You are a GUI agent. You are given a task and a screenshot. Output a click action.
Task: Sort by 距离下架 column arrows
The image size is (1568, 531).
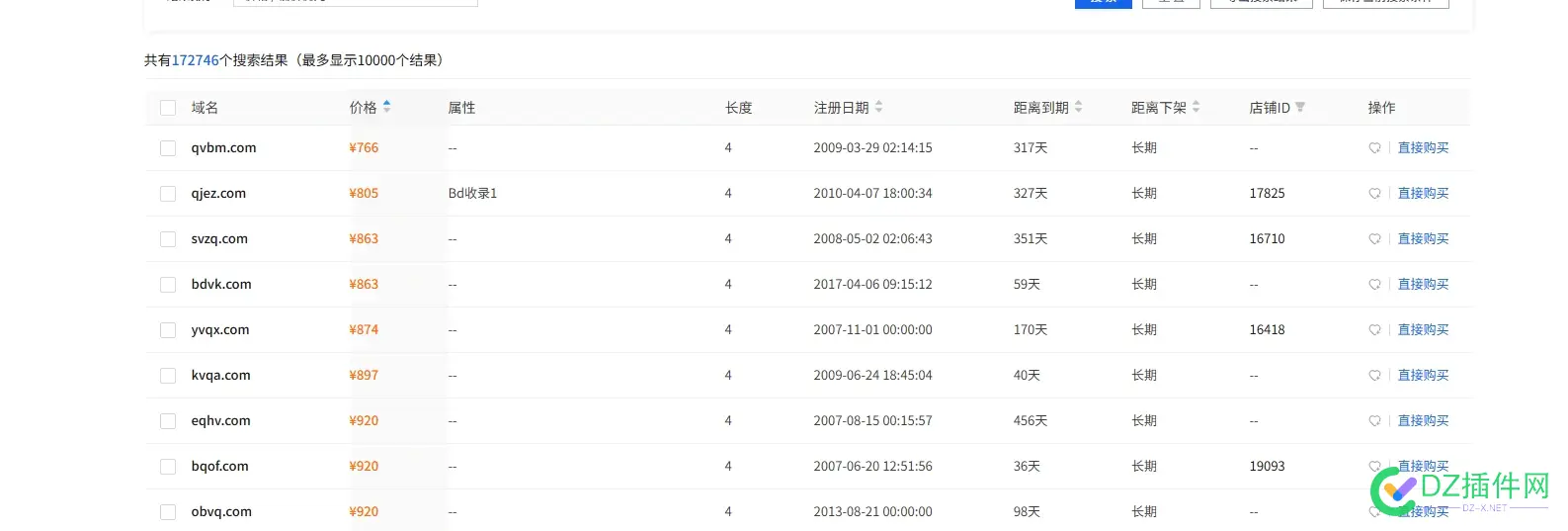[1196, 107]
